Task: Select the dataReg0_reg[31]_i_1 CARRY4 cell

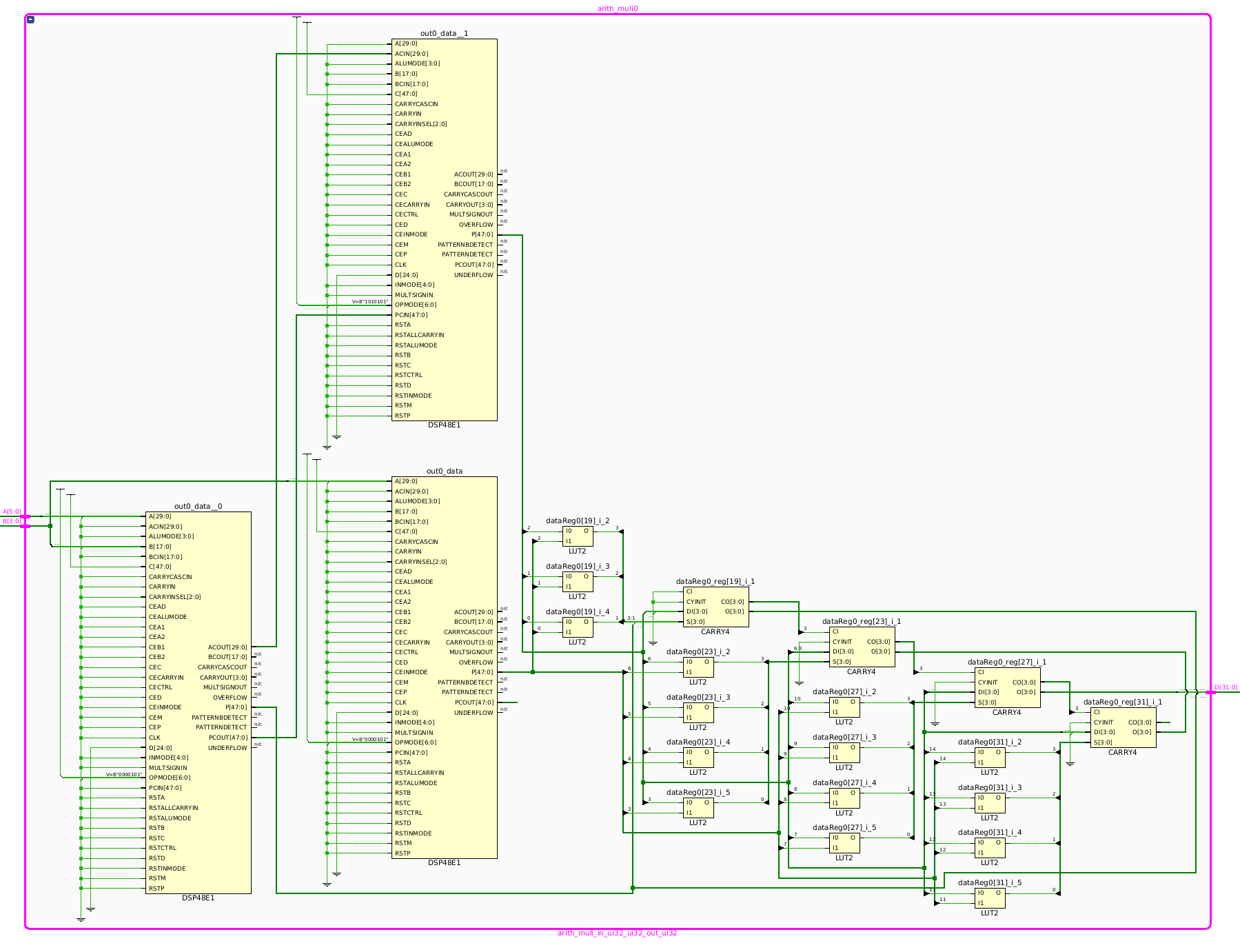Action: tap(1123, 727)
